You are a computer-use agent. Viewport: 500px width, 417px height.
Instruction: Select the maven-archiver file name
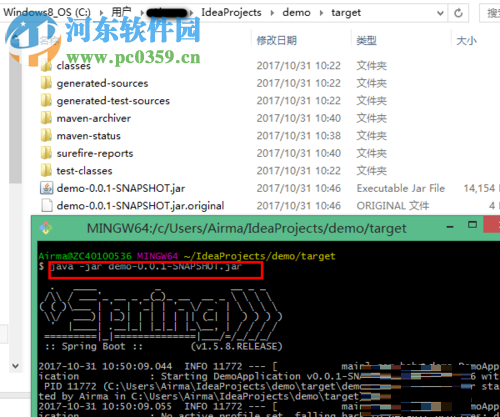pos(94,118)
